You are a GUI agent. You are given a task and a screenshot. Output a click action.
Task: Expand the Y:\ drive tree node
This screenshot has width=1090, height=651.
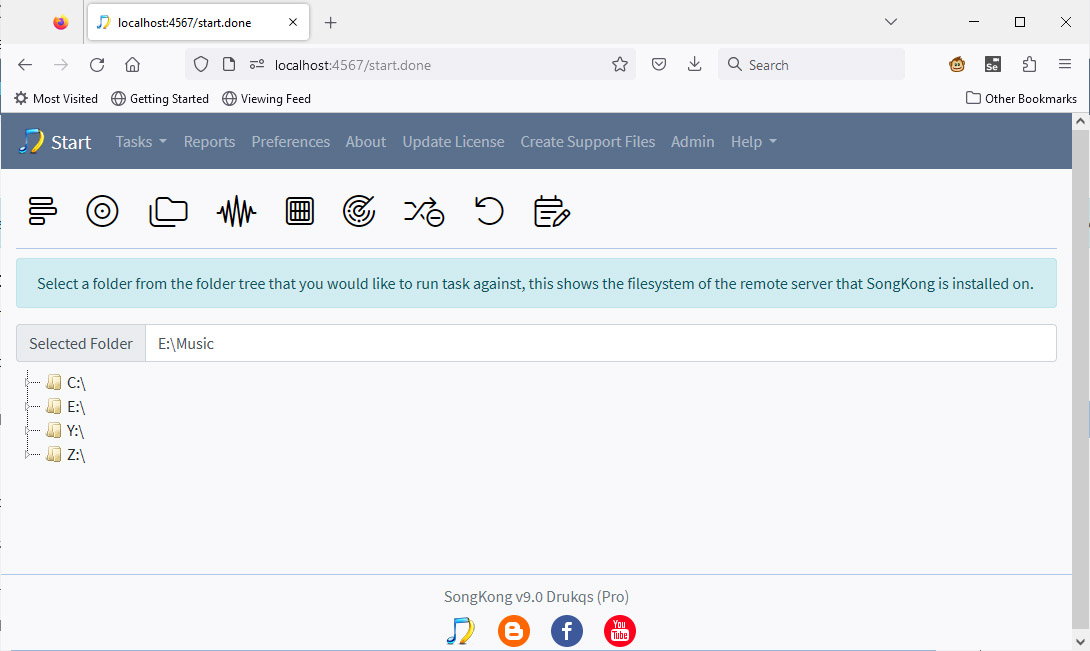(28, 431)
